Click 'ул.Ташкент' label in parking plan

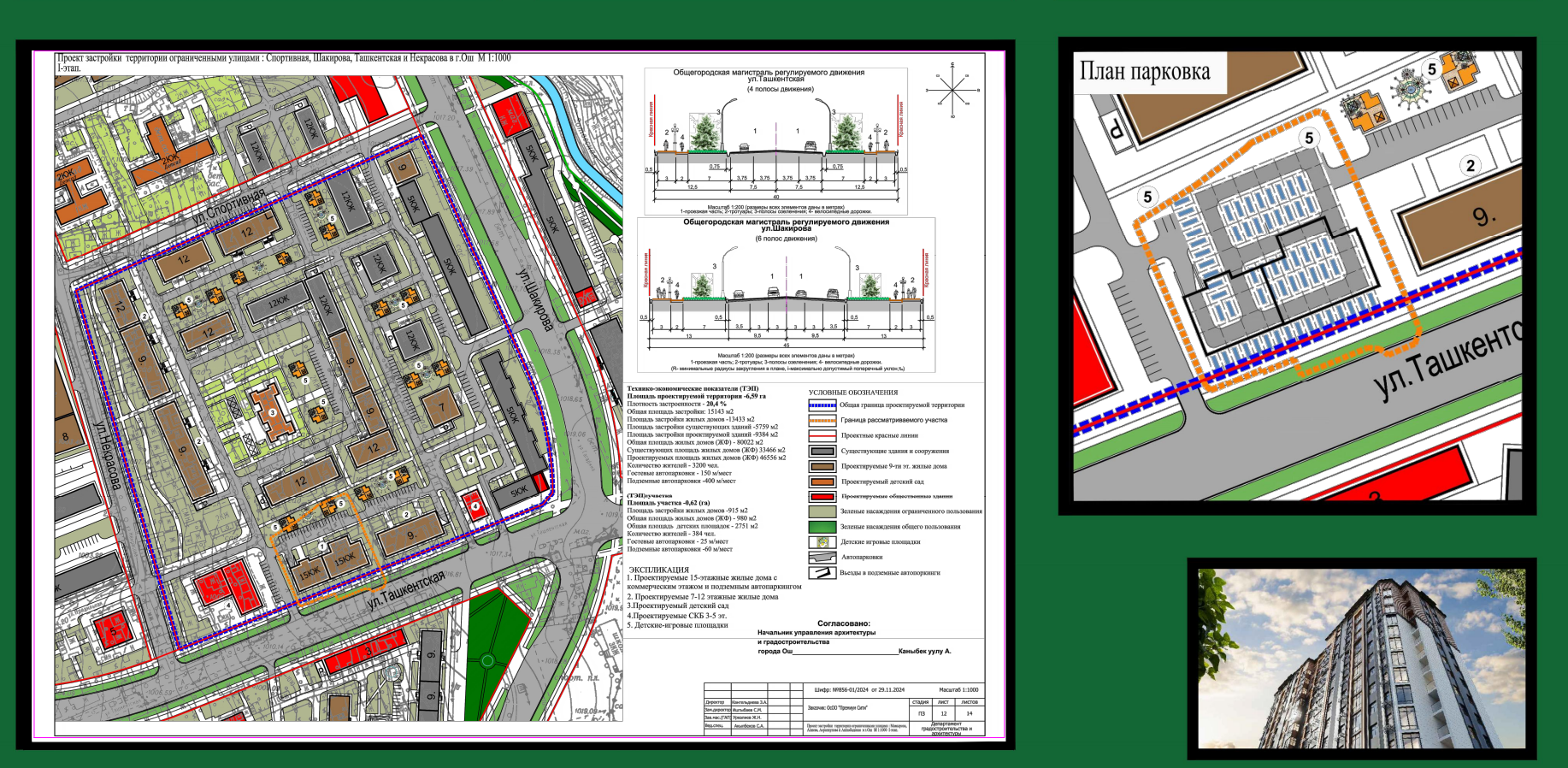tap(1447, 361)
